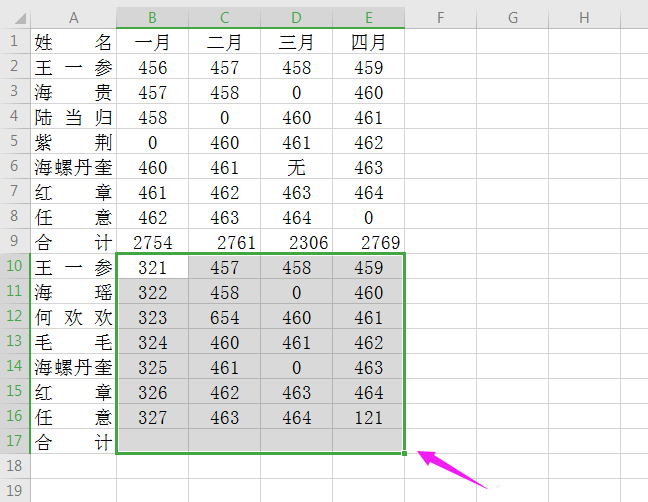648x502 pixels.
Task: Click header cell 姓名
Action: tap(74, 41)
